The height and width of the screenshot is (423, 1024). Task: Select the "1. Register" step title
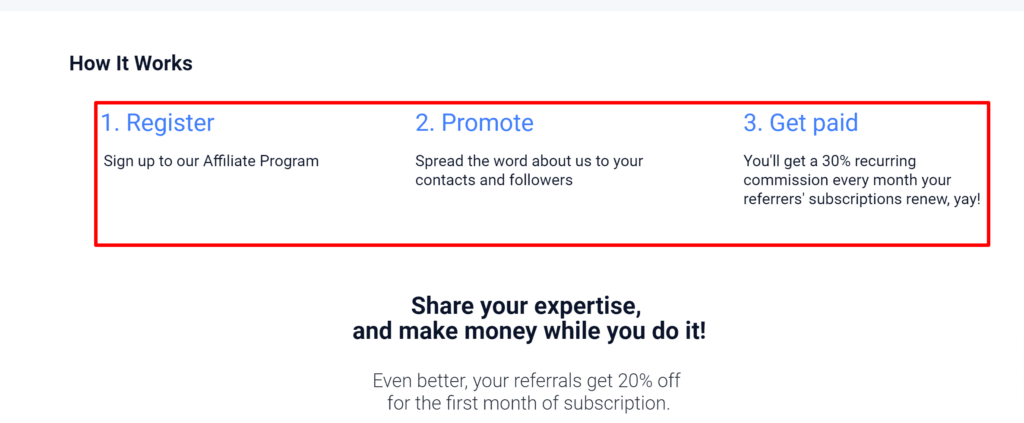[157, 123]
